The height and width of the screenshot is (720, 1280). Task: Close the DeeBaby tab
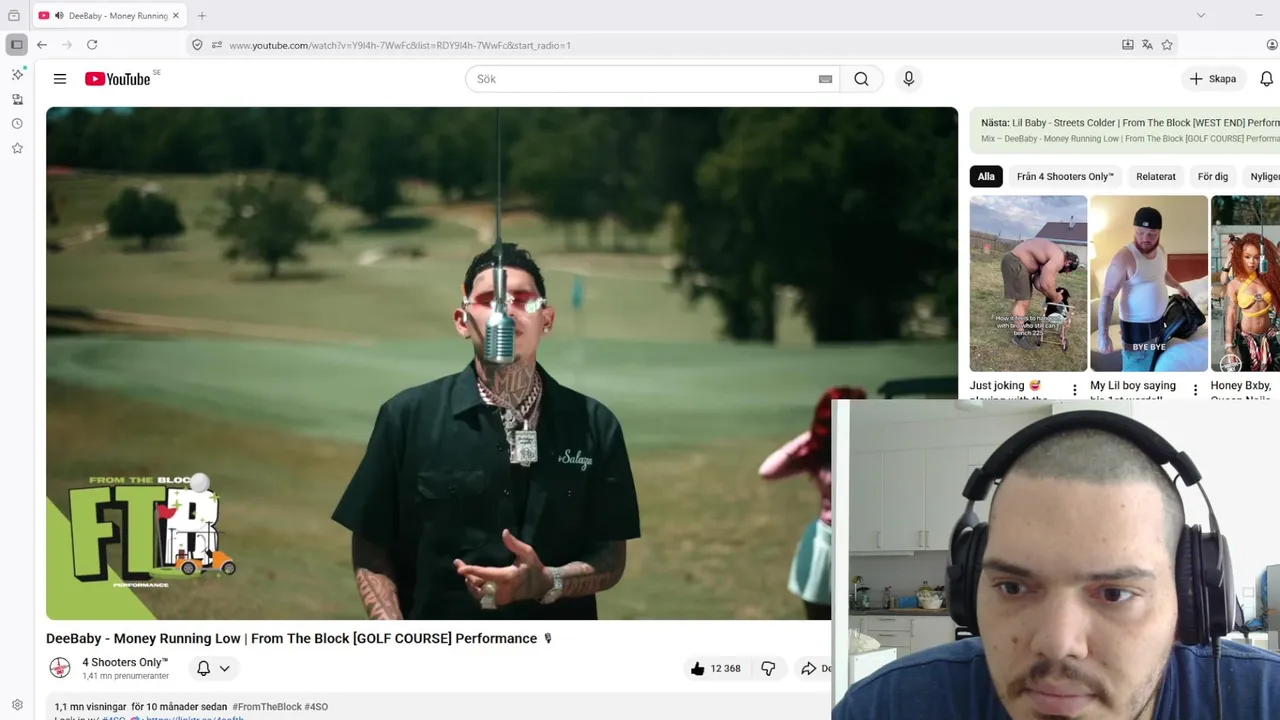coord(176,16)
